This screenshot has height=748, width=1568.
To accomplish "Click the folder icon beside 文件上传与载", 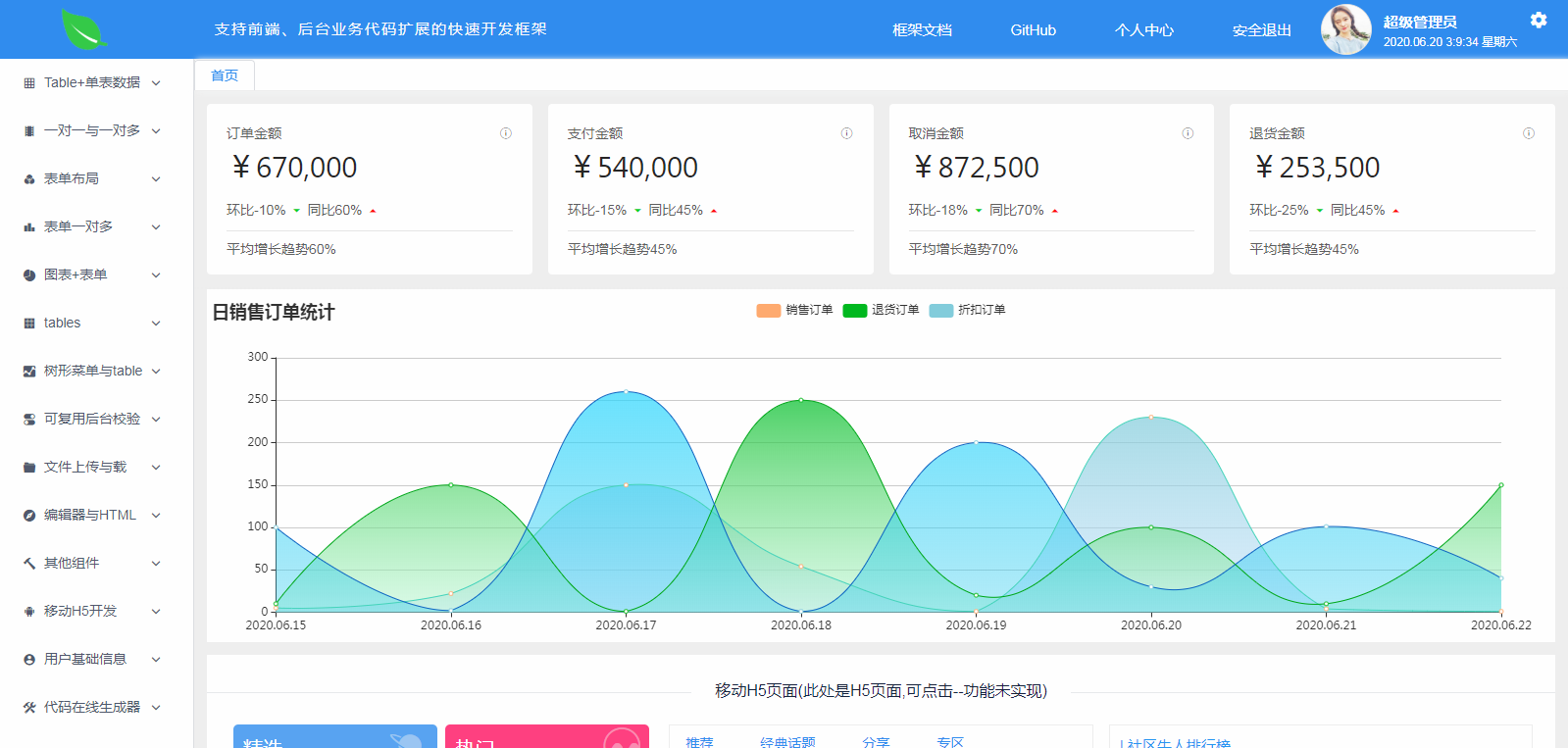I will pyautogui.click(x=29, y=468).
